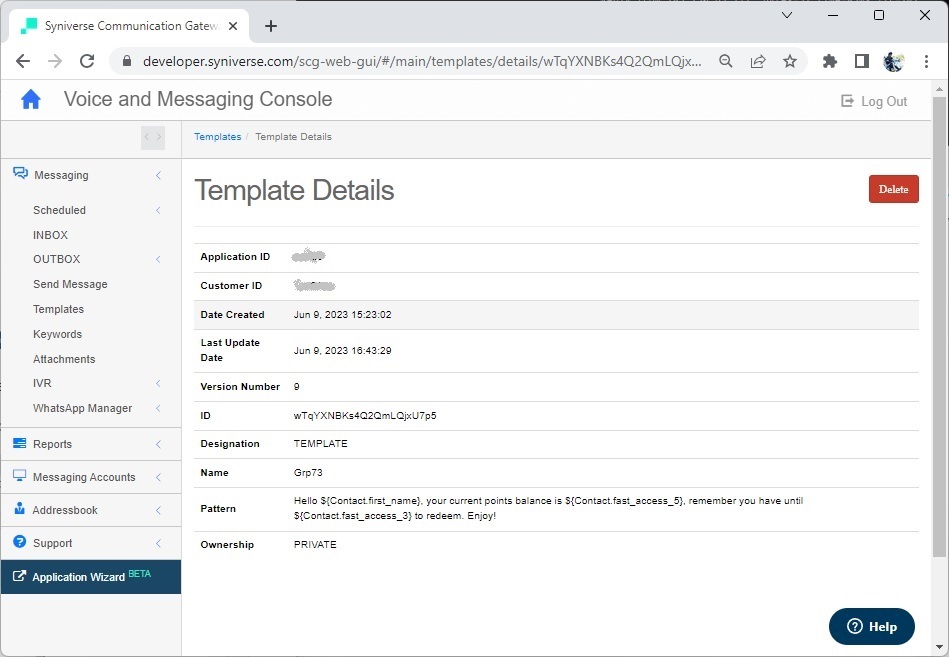Click the Log Out link

tap(875, 102)
